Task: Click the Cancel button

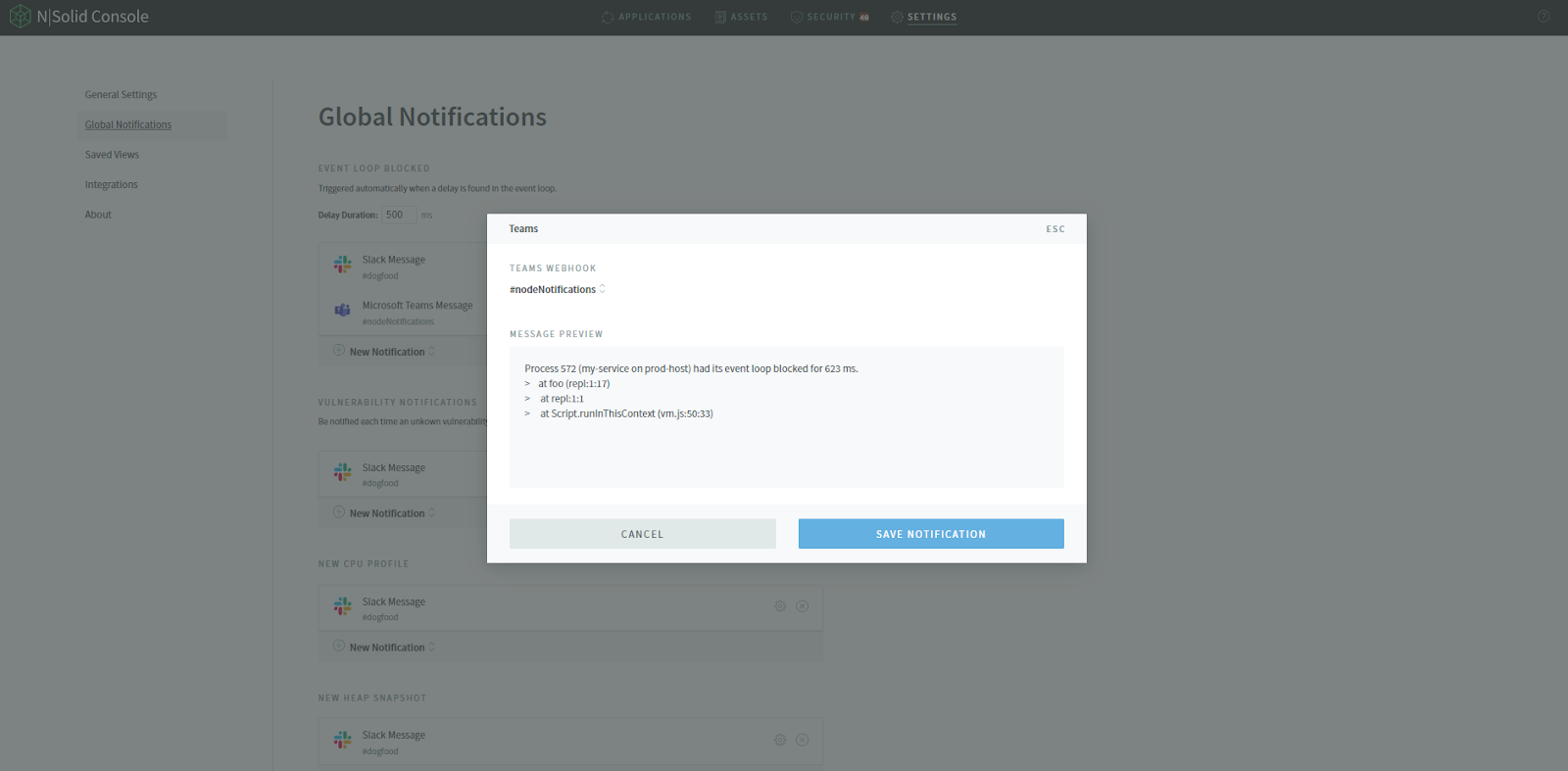Action: click(x=643, y=534)
